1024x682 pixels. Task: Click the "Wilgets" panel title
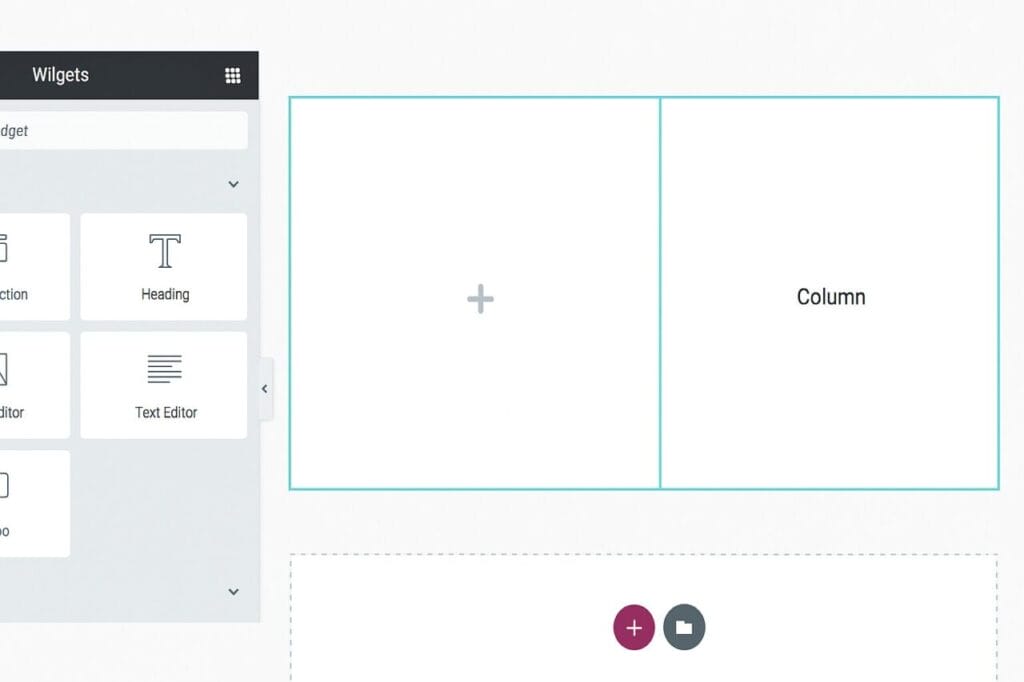(60, 75)
